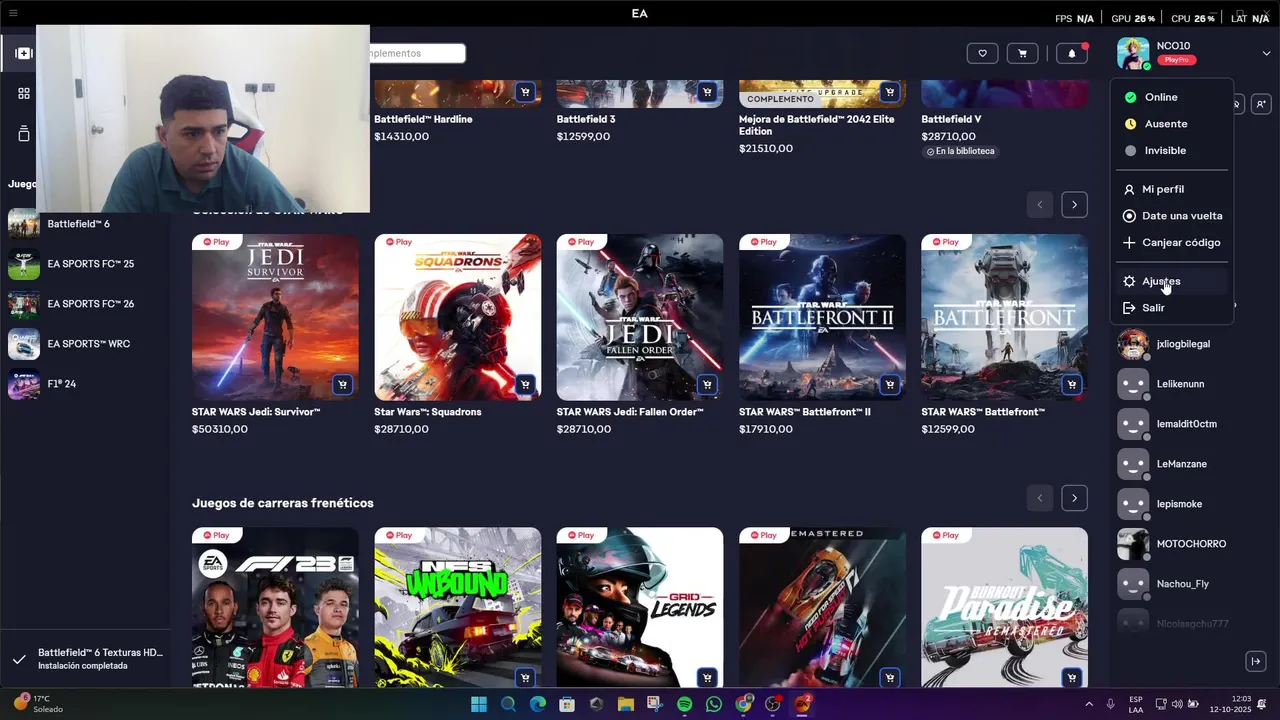1280x720 pixels.
Task: Click Salir to sign out
Action: point(1171,308)
